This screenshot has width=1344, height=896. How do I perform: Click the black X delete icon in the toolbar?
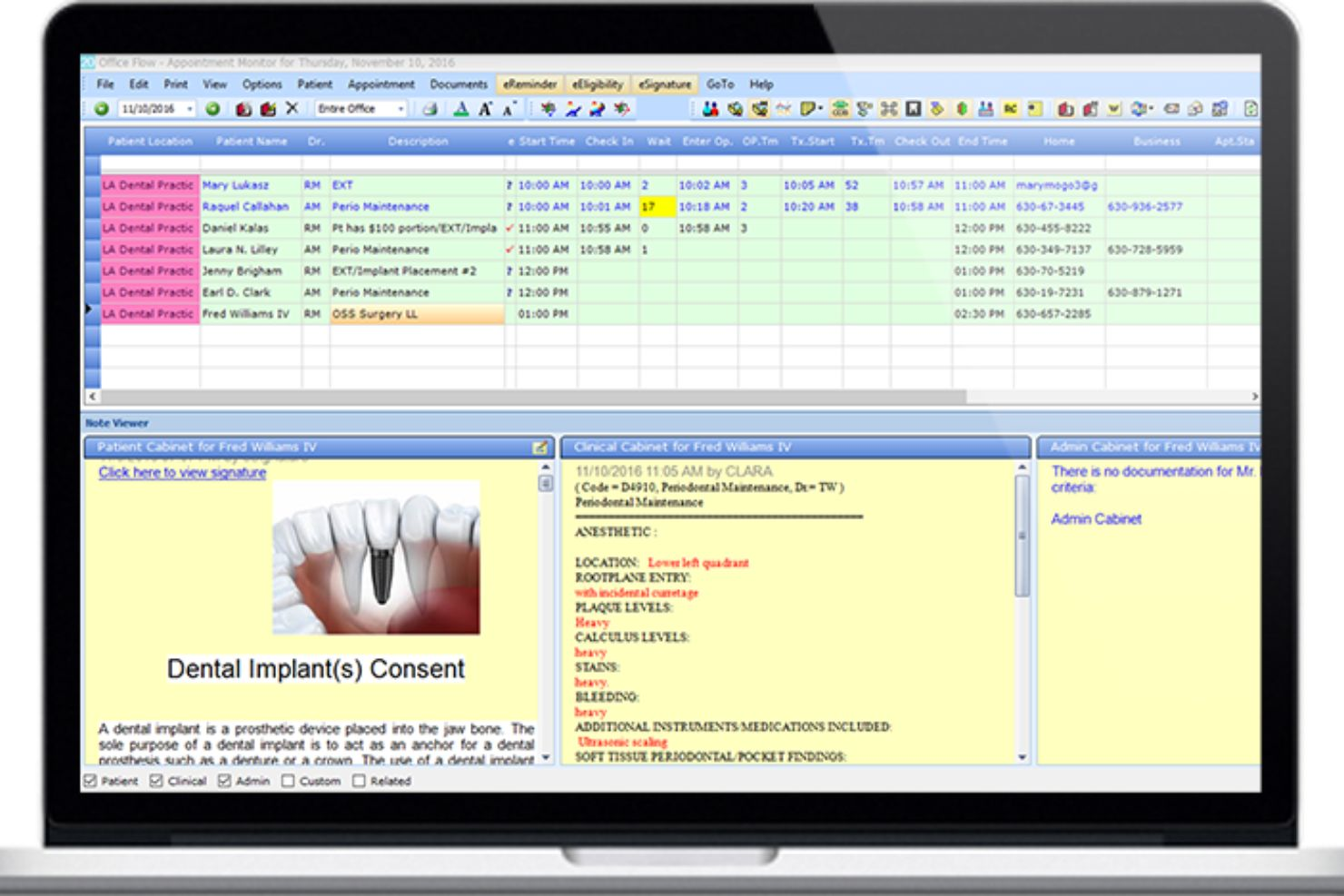[x=292, y=109]
